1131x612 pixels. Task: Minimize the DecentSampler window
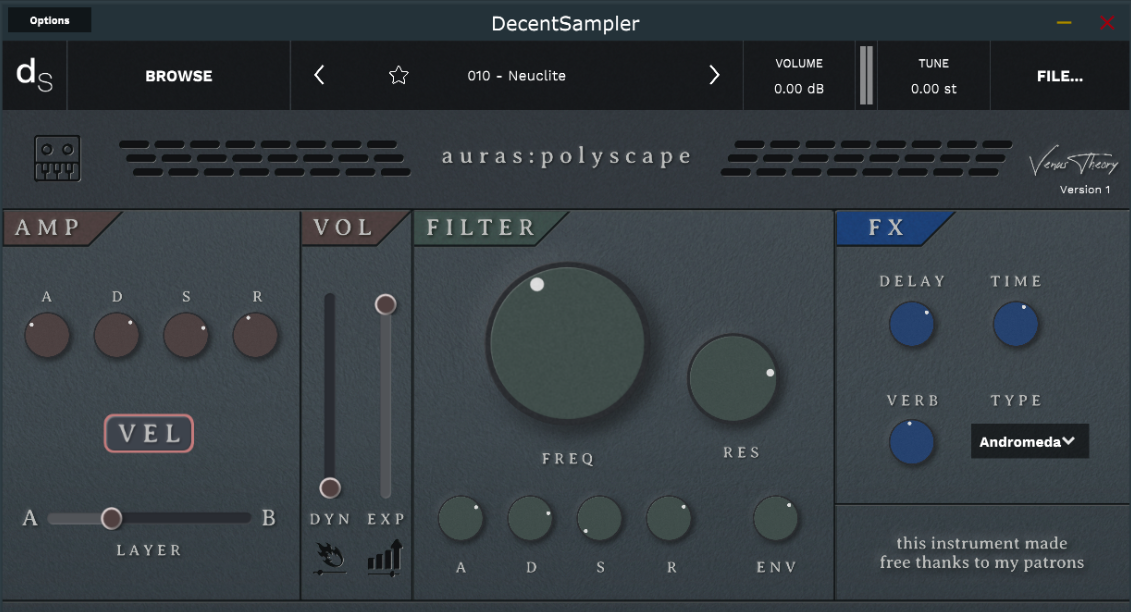(x=1064, y=22)
